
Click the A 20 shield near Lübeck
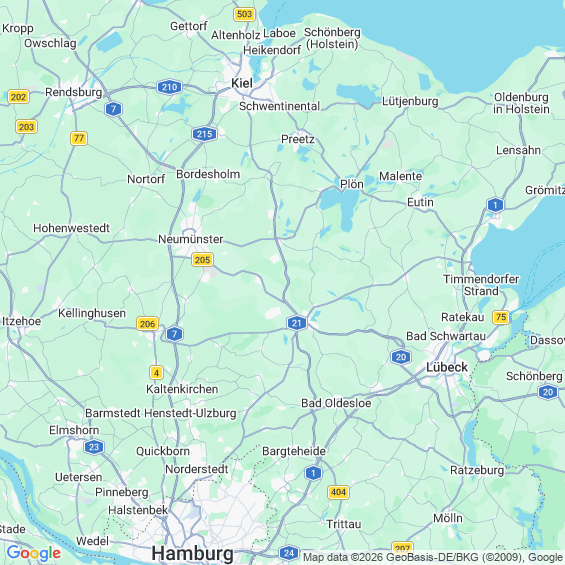coord(401,357)
